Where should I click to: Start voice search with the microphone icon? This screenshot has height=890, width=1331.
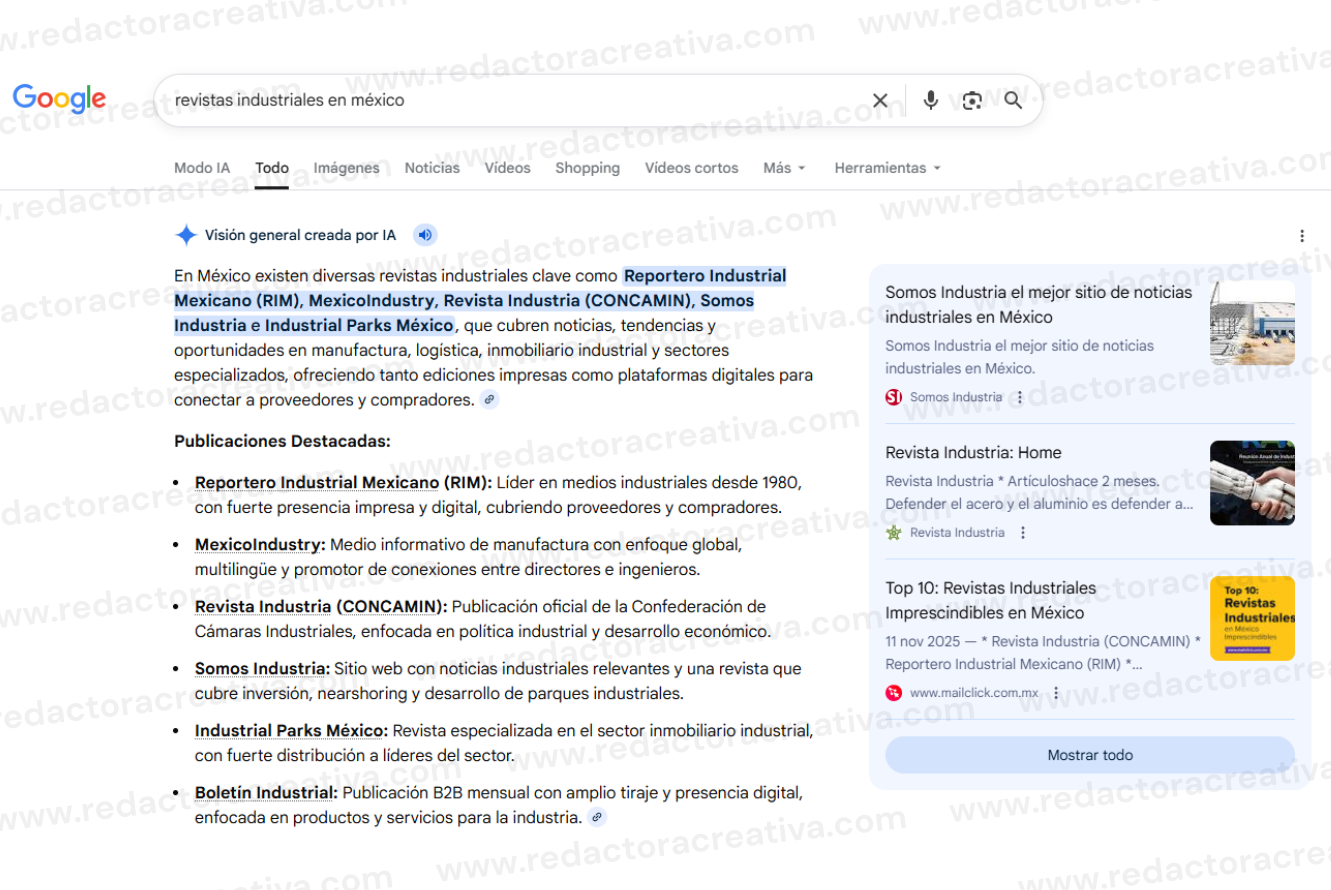point(930,100)
